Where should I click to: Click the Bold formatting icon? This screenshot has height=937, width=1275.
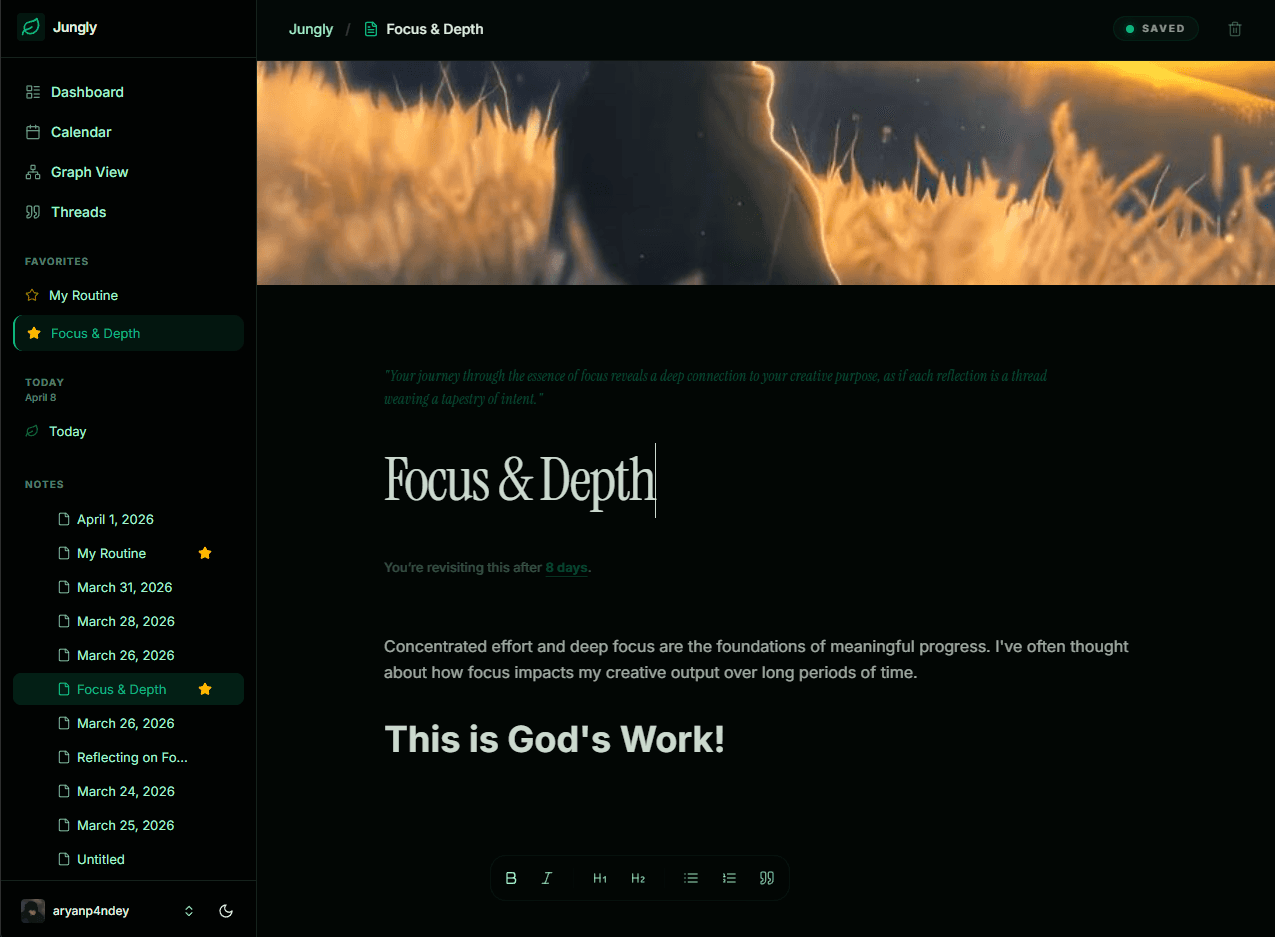point(511,878)
